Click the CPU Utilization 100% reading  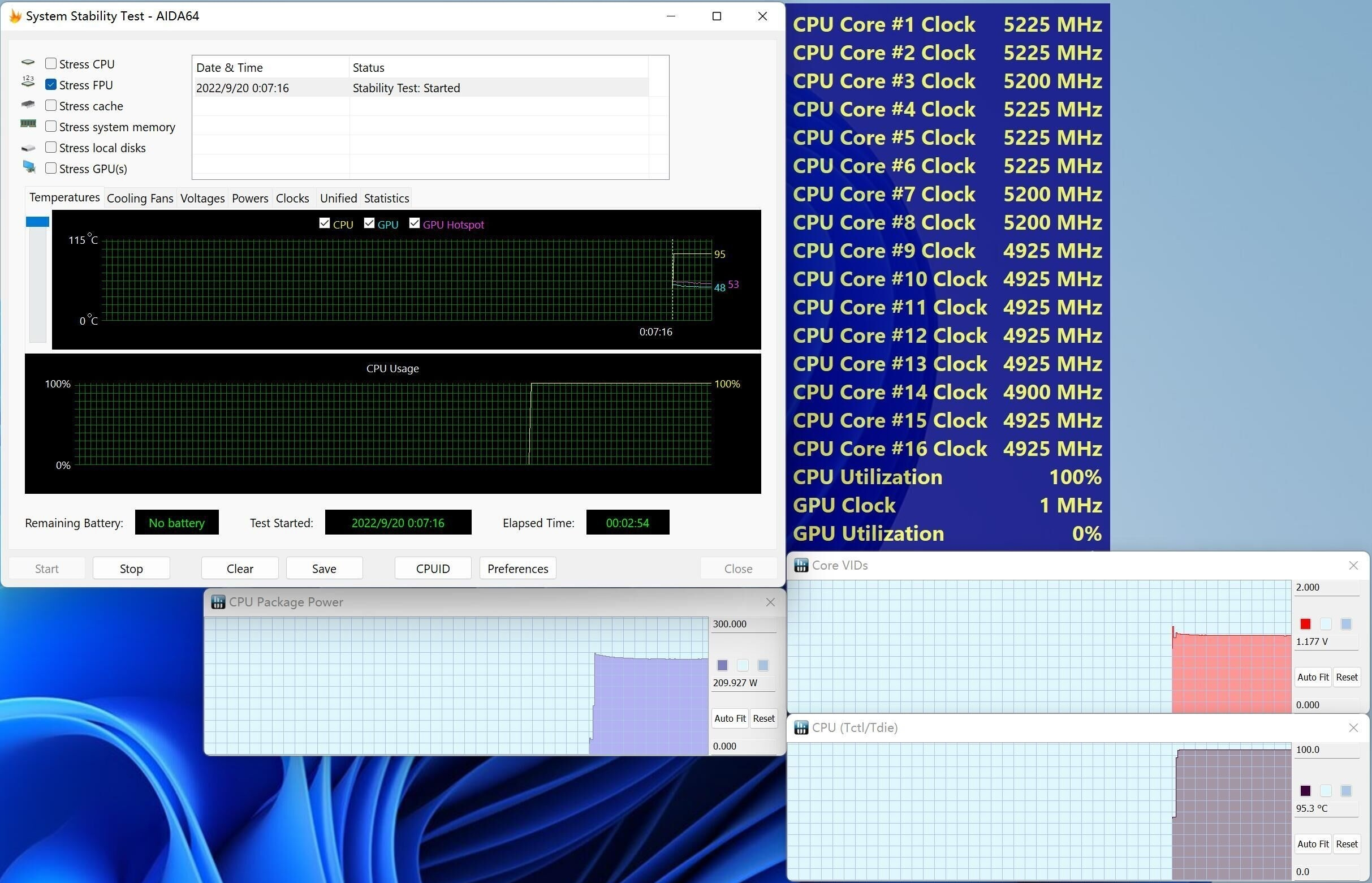947,477
